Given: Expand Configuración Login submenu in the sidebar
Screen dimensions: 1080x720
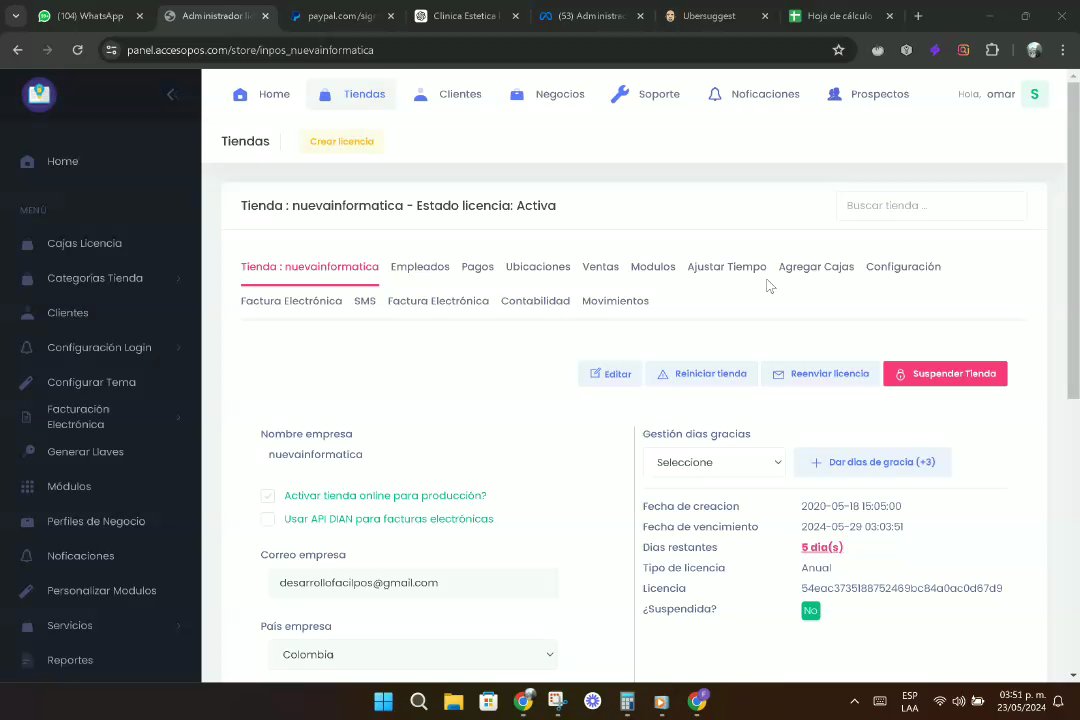Looking at the screenshot, I should tap(178, 348).
